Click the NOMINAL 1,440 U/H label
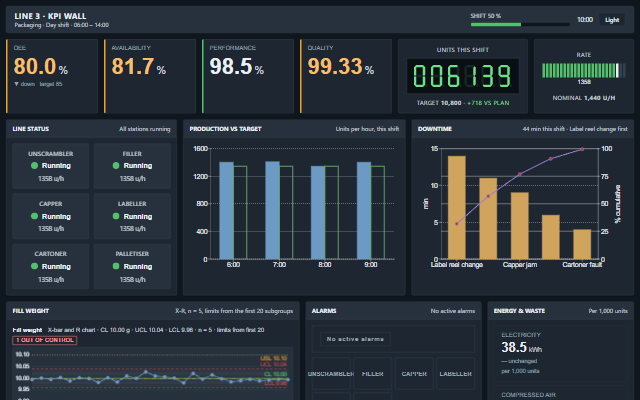The height and width of the screenshot is (400, 640). [x=584, y=98]
